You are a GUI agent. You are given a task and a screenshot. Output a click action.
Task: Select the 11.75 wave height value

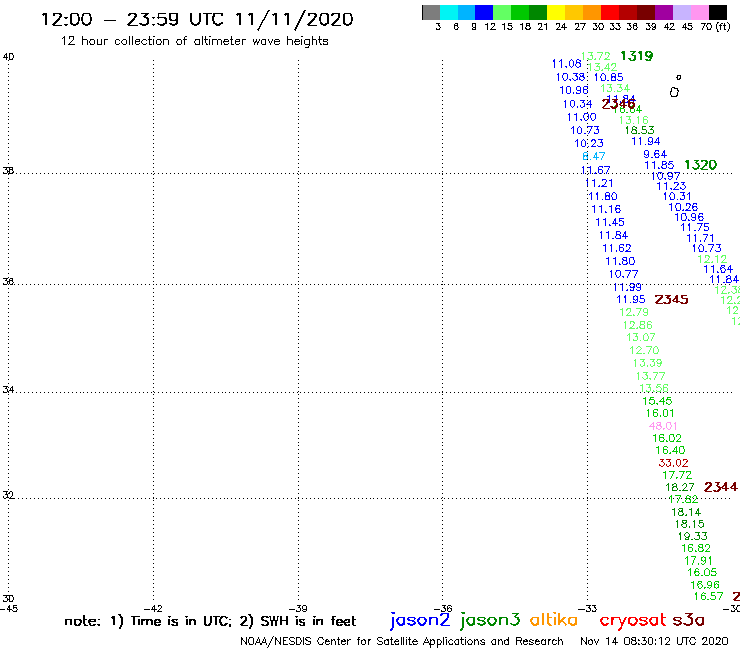(x=695, y=227)
